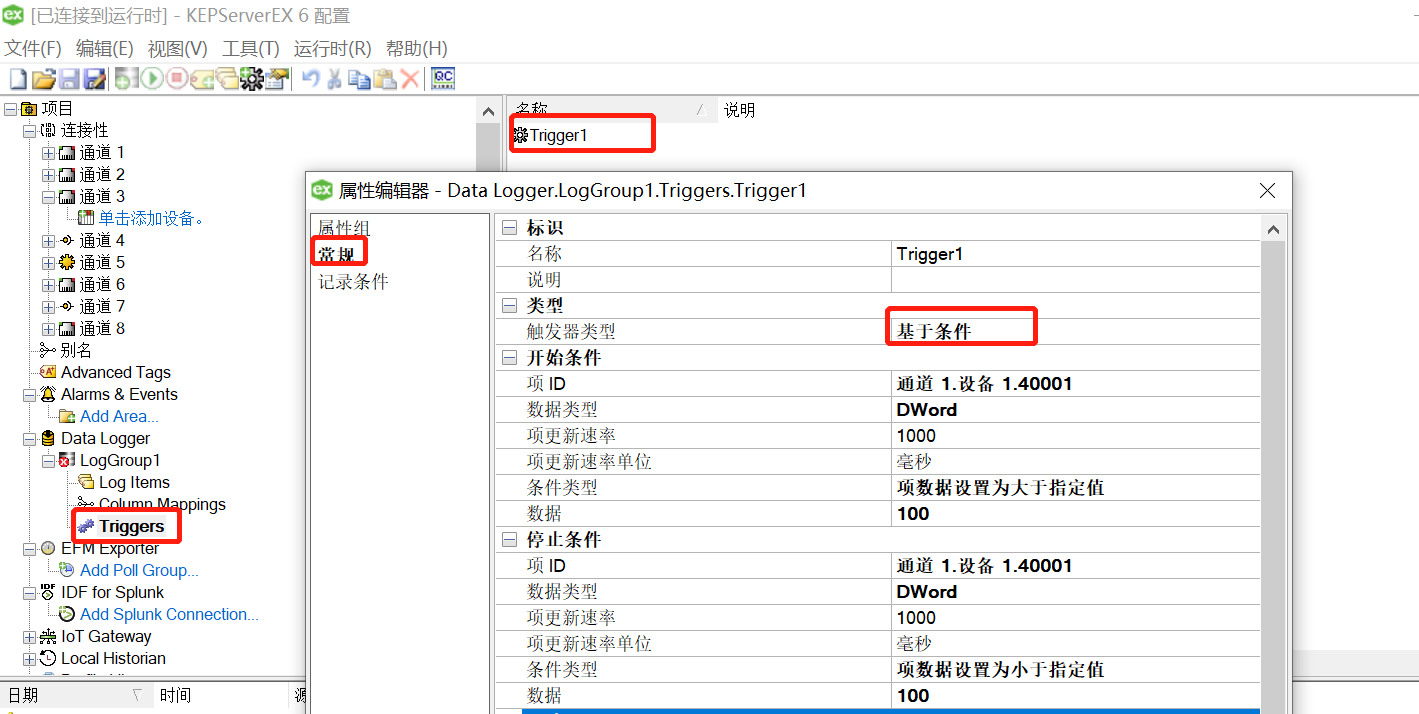This screenshot has width=1419, height=714.
Task: Open the 视图(V) menu
Action: [x=178, y=49]
